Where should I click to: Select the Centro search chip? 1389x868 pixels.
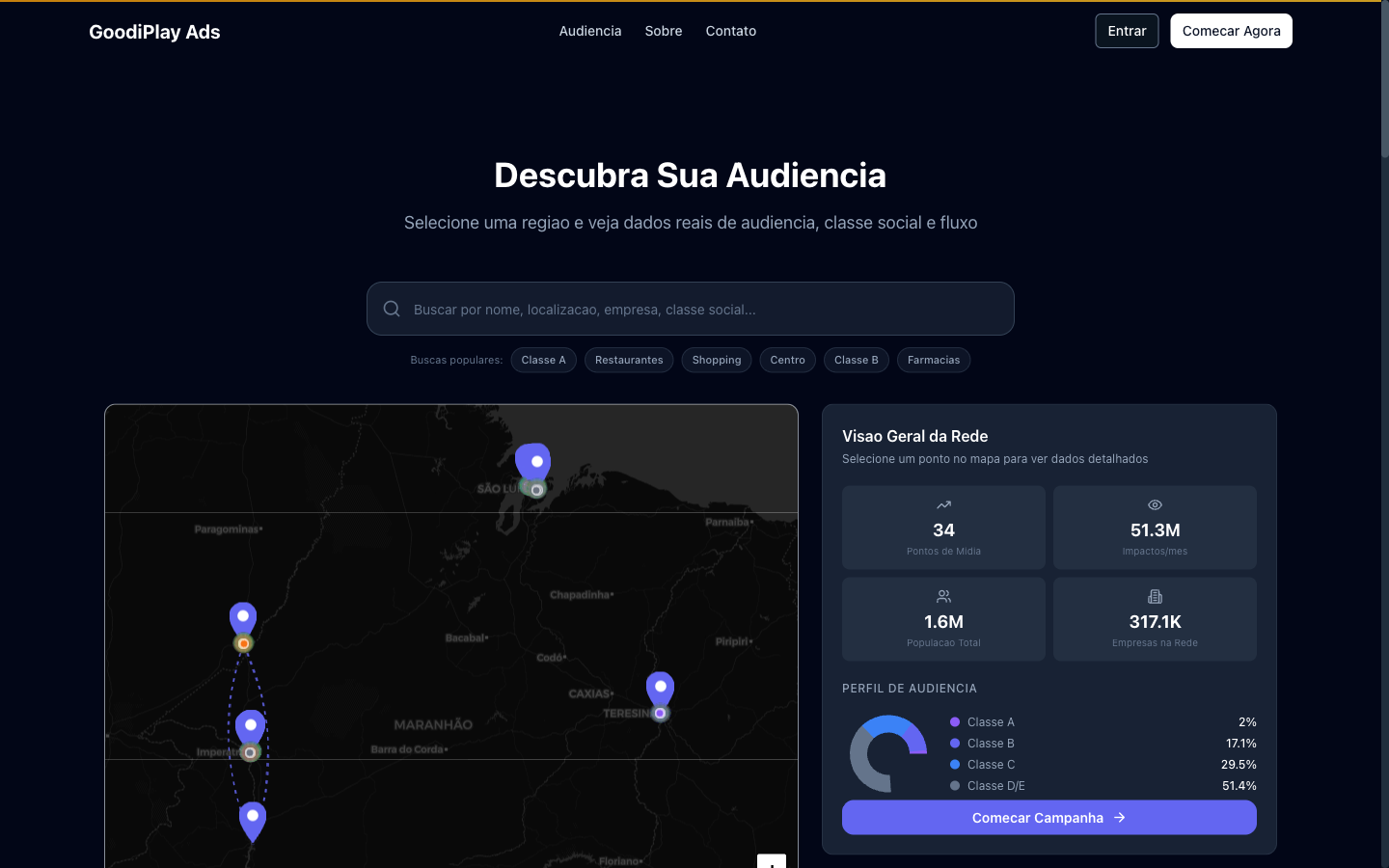(x=788, y=360)
